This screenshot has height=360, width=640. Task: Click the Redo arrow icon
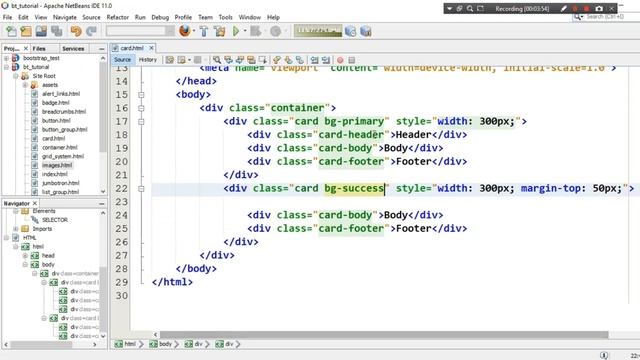91,31
